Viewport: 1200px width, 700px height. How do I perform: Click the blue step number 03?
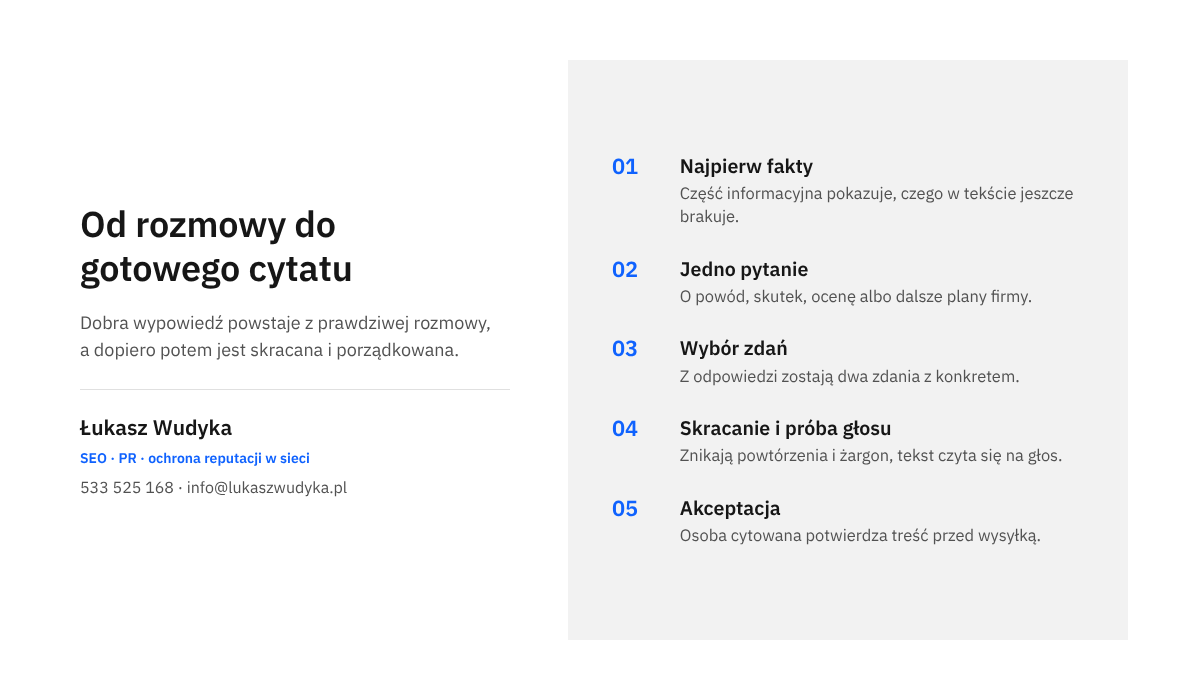625,349
